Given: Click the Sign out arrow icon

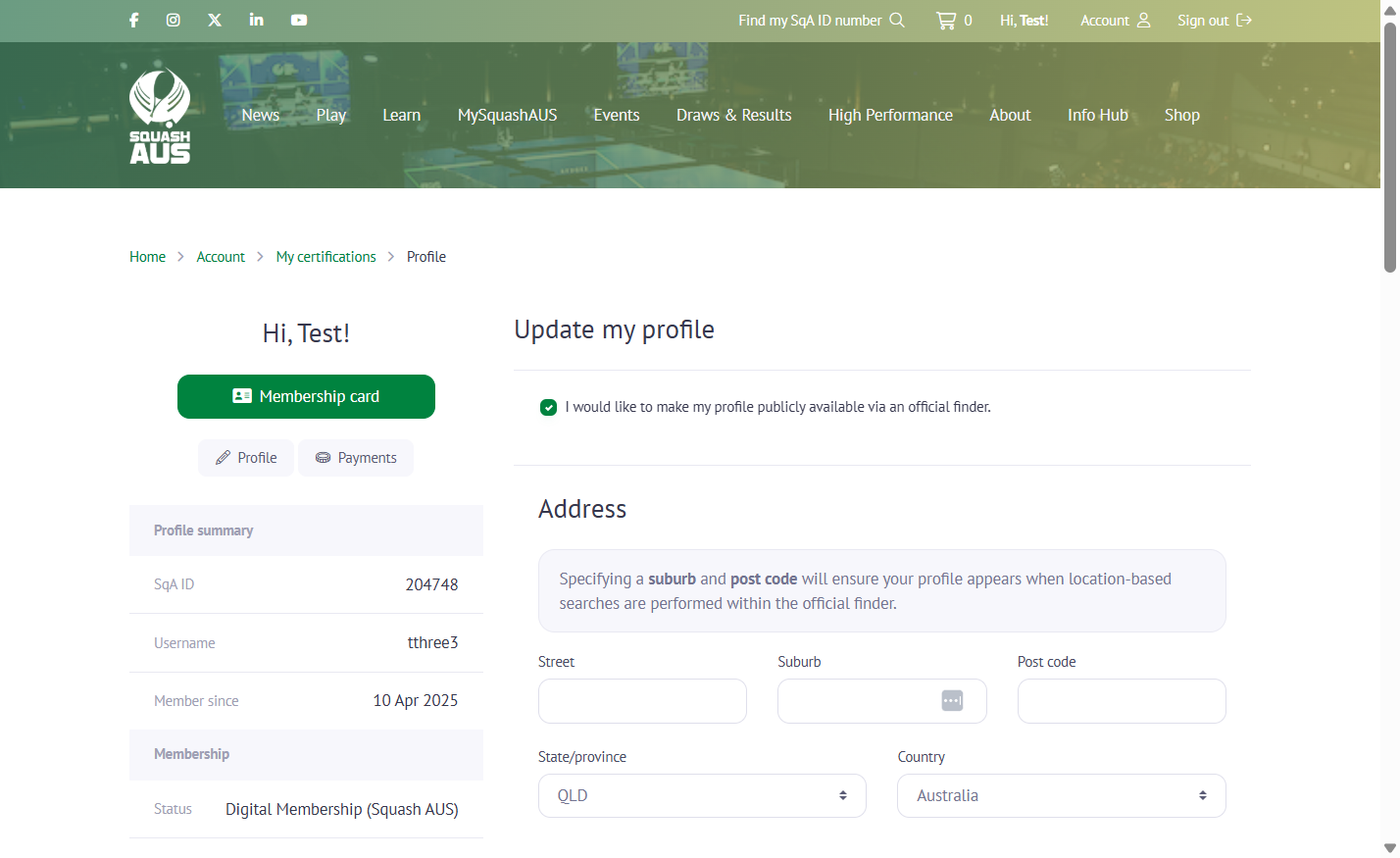Looking at the screenshot, I should (x=1244, y=20).
